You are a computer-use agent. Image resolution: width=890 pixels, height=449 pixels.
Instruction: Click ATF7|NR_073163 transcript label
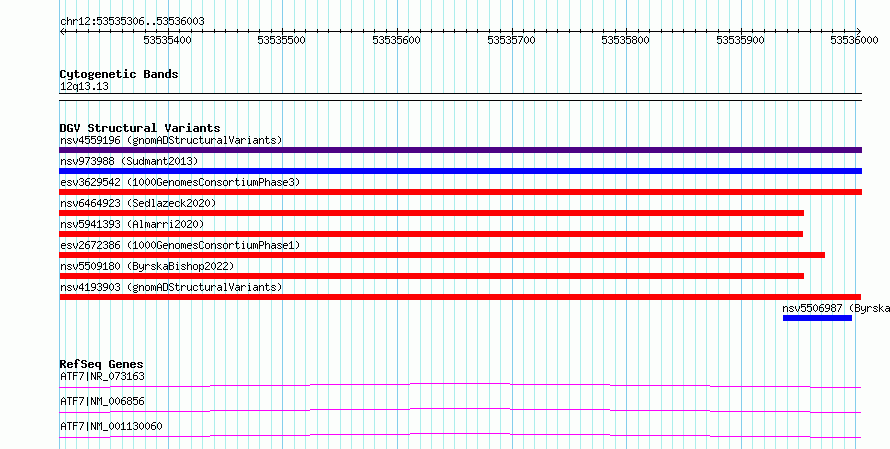[x=102, y=376]
